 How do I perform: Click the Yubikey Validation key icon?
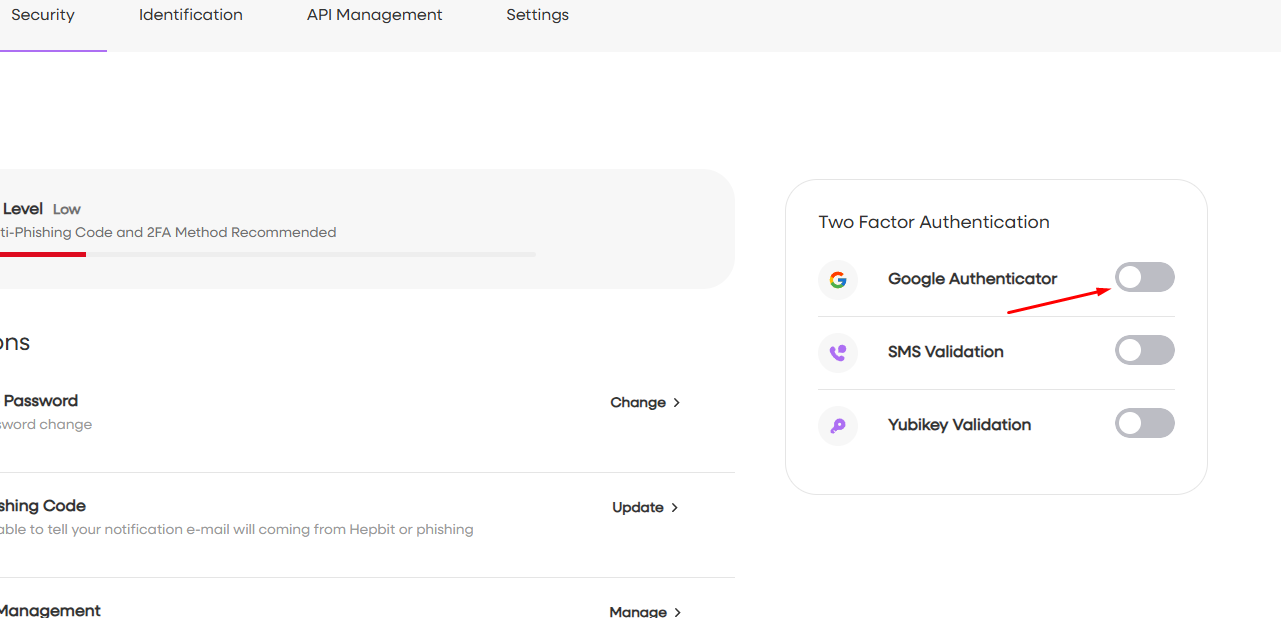click(x=838, y=425)
